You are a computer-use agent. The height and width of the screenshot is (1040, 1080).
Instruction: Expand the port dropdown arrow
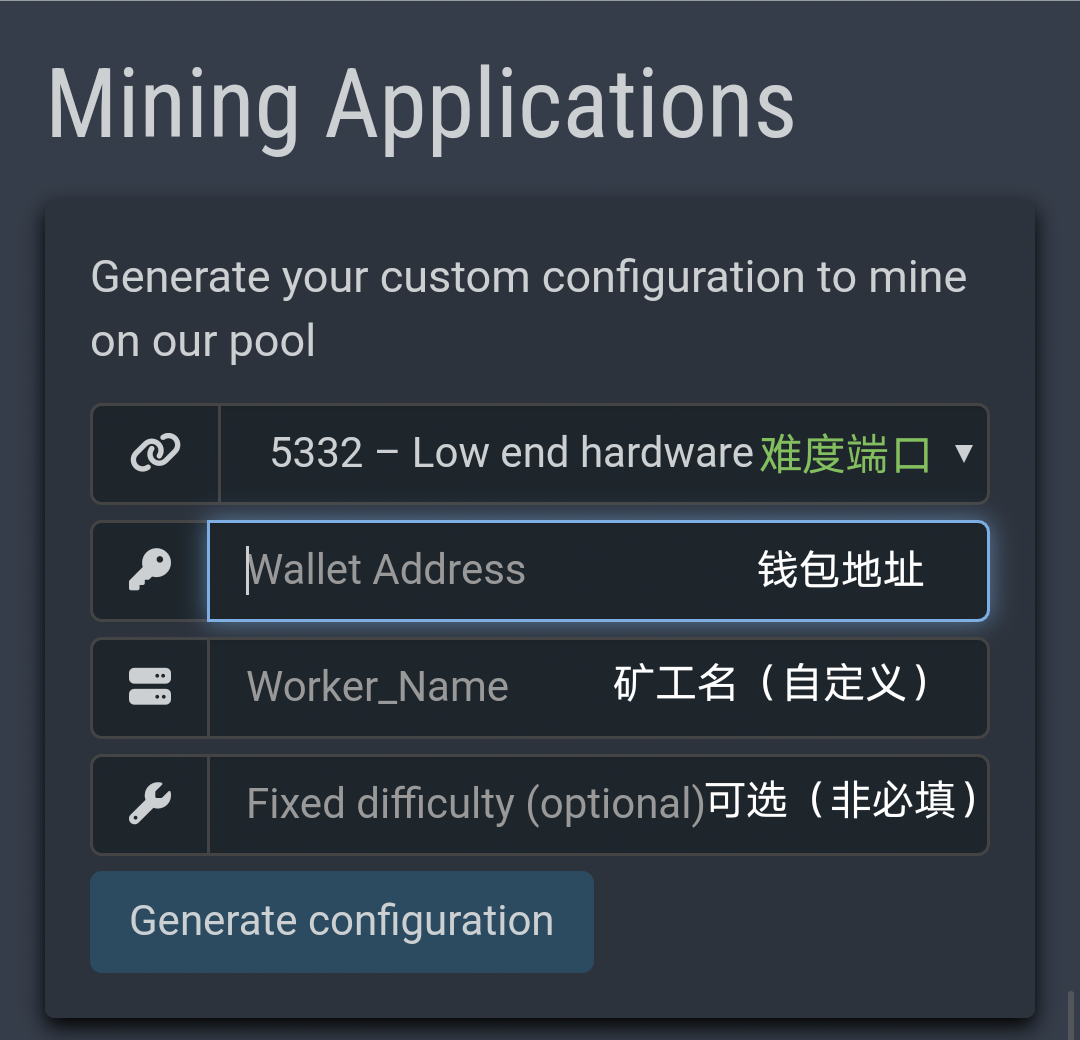pyautogui.click(x=963, y=454)
